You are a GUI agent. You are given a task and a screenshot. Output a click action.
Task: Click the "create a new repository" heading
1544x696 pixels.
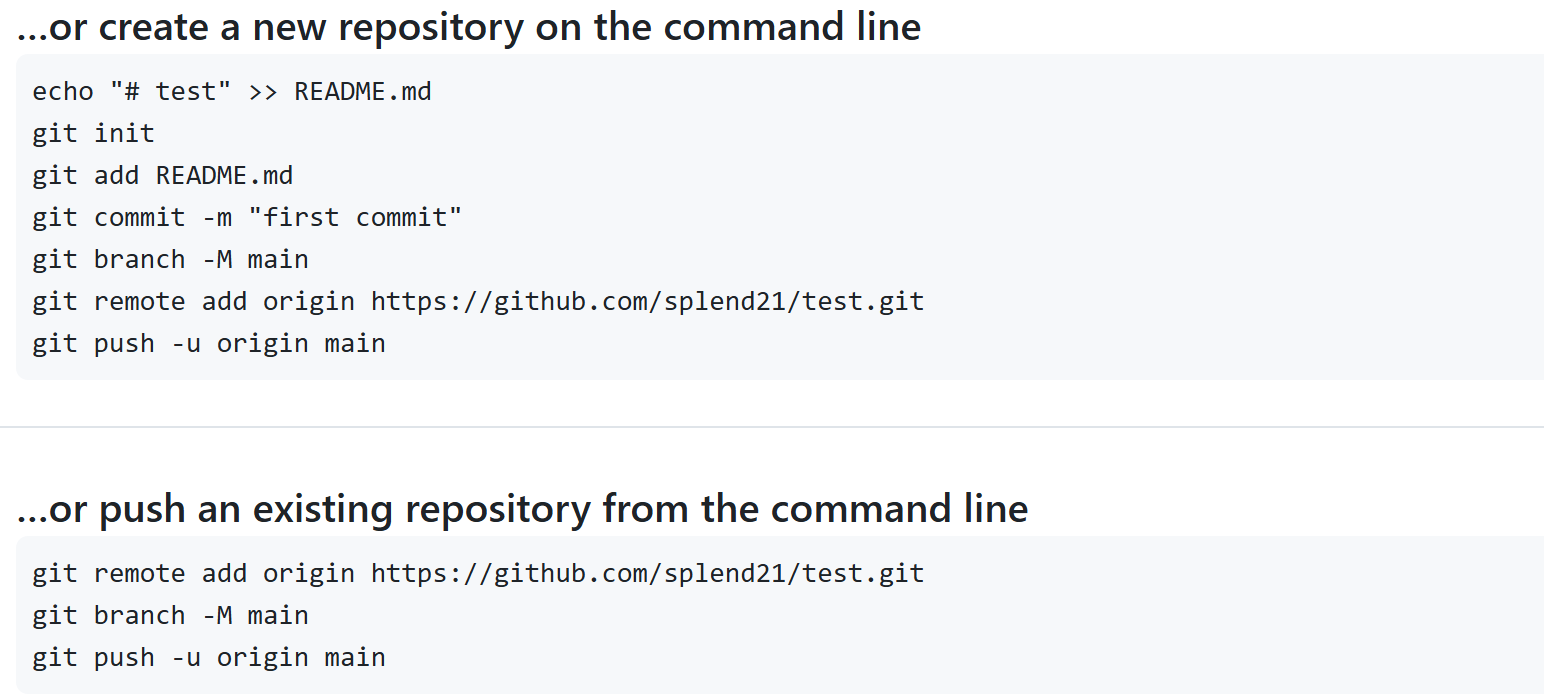pos(468,27)
